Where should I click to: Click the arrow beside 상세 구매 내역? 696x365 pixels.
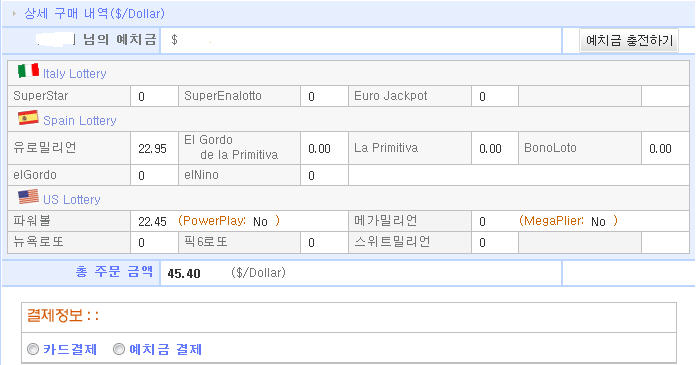[x=14, y=14]
